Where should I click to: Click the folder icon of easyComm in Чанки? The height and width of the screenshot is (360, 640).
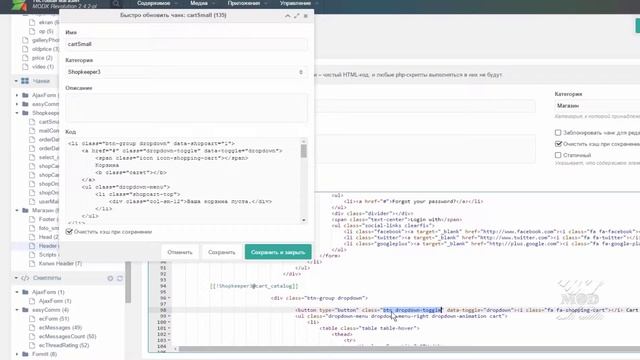[x=25, y=104]
